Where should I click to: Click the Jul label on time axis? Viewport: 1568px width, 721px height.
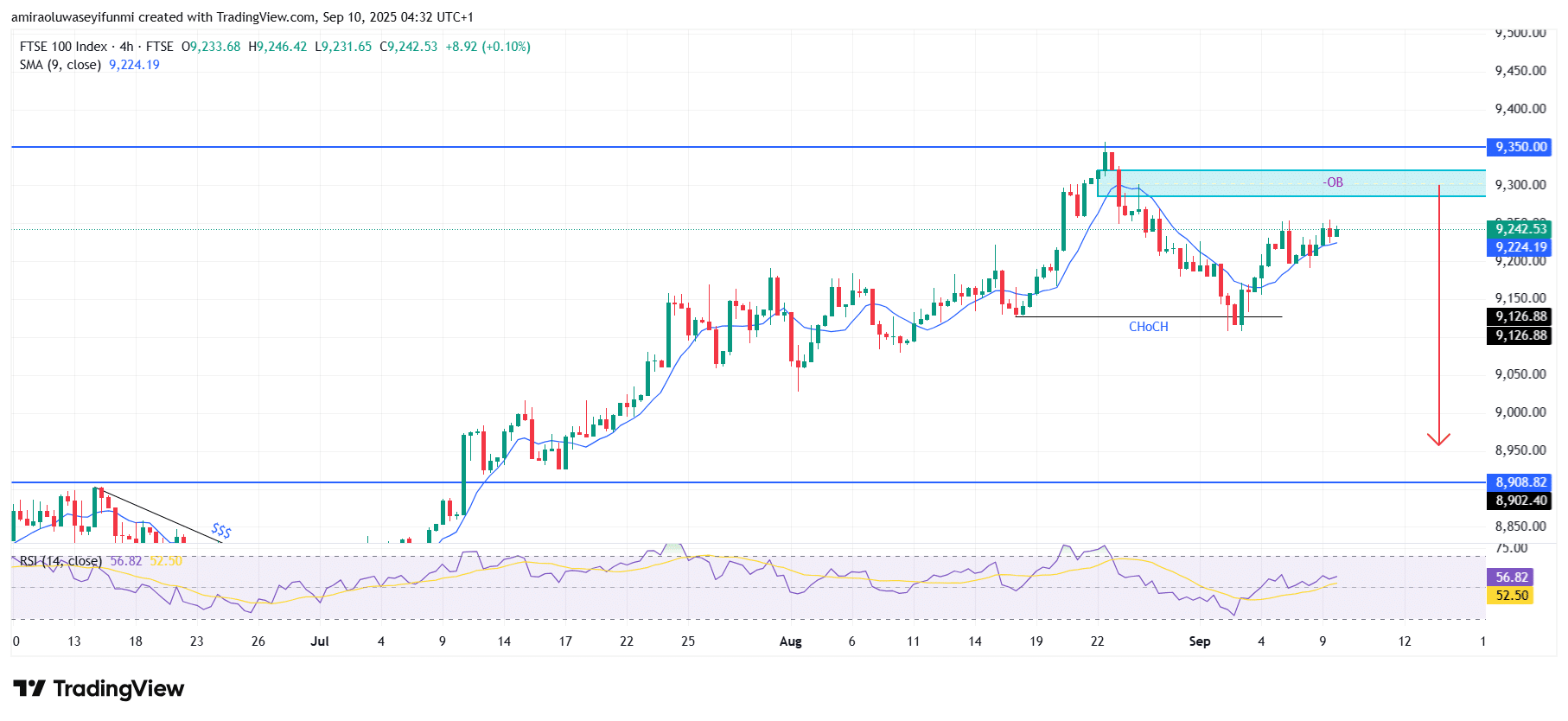[x=320, y=641]
